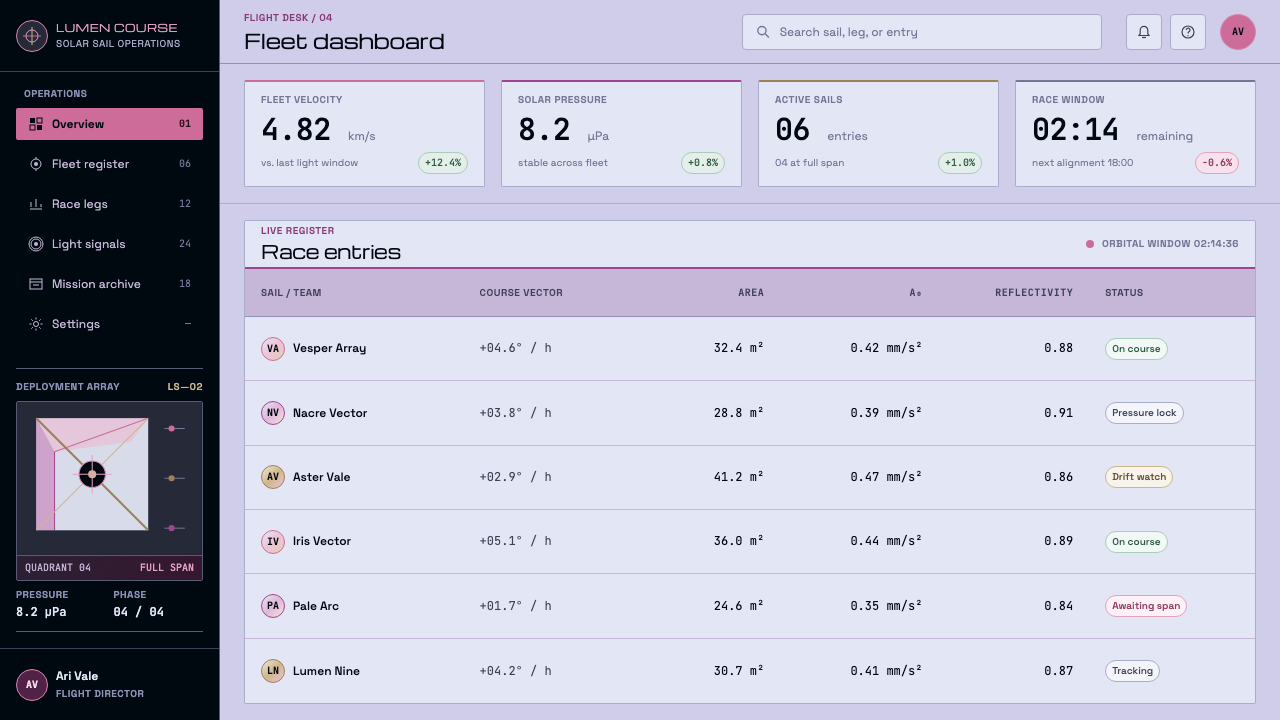Viewport: 1280px width, 720px height.
Task: Click the search sail, leg, or entry field
Action: (922, 32)
